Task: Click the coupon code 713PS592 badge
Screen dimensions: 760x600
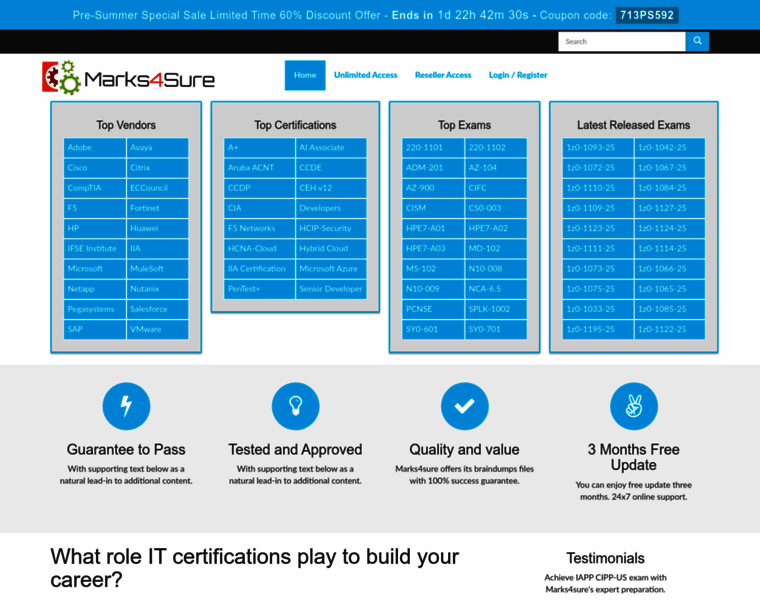Action: click(647, 15)
